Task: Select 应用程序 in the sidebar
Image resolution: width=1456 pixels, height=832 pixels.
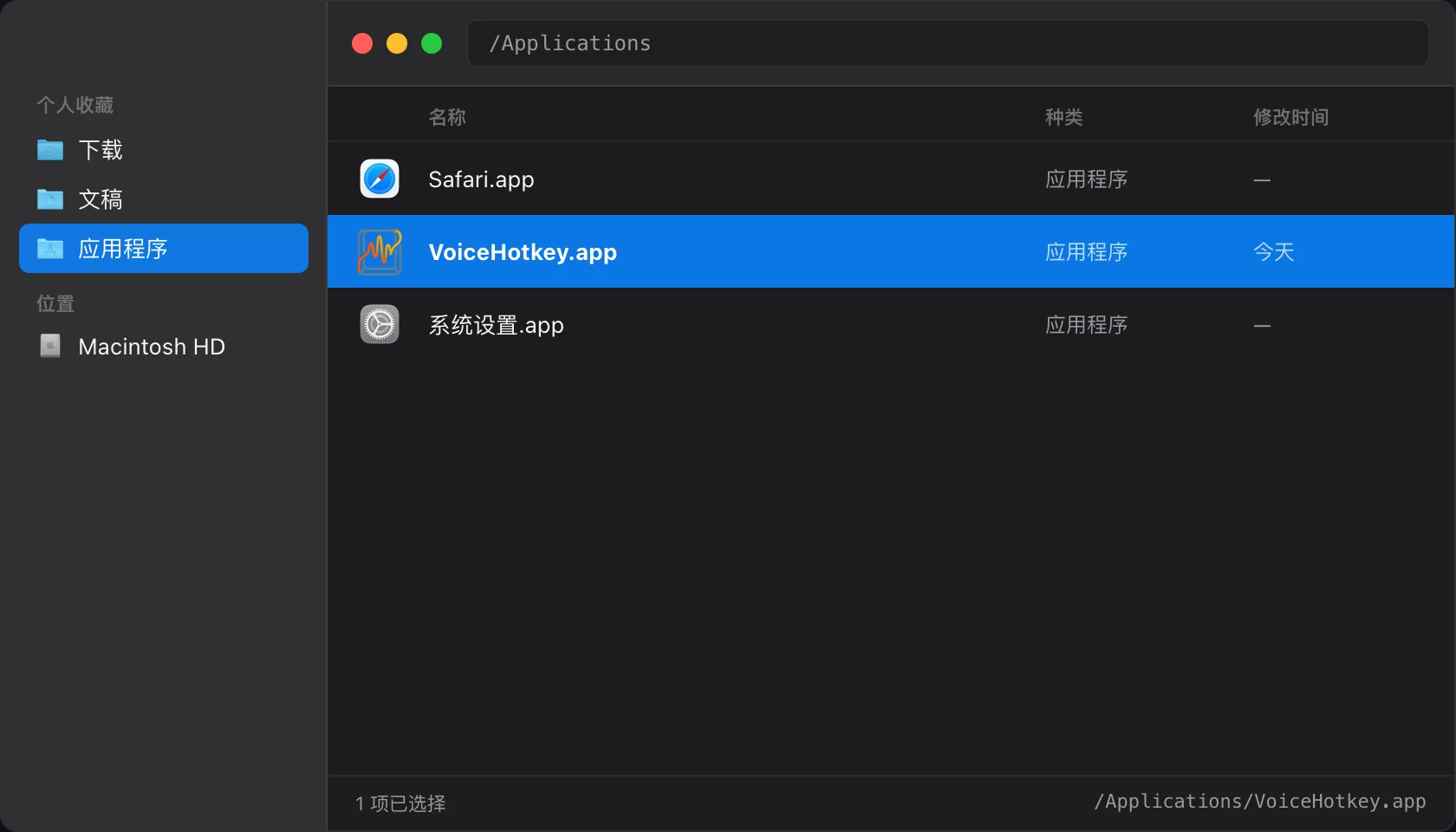Action: 164,249
